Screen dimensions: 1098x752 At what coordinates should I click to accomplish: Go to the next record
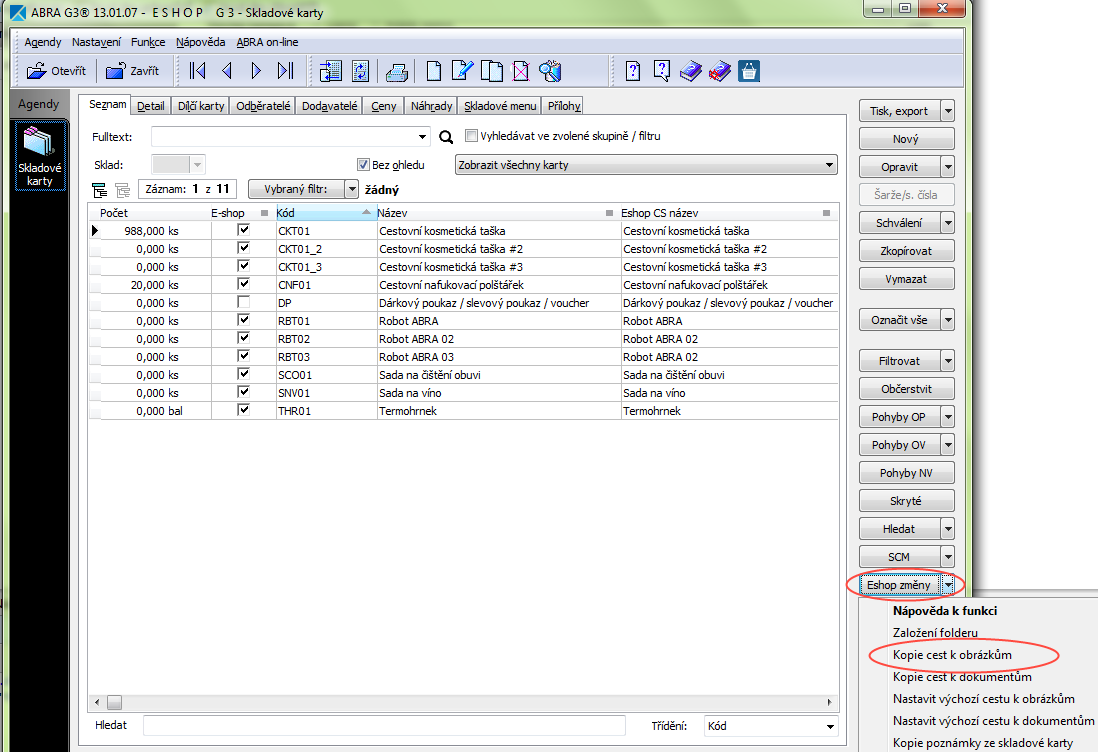[x=256, y=71]
